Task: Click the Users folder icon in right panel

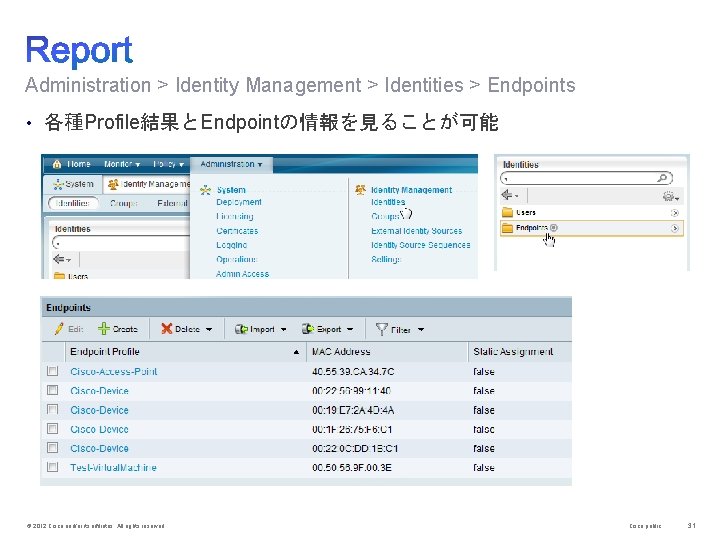Action: point(507,213)
